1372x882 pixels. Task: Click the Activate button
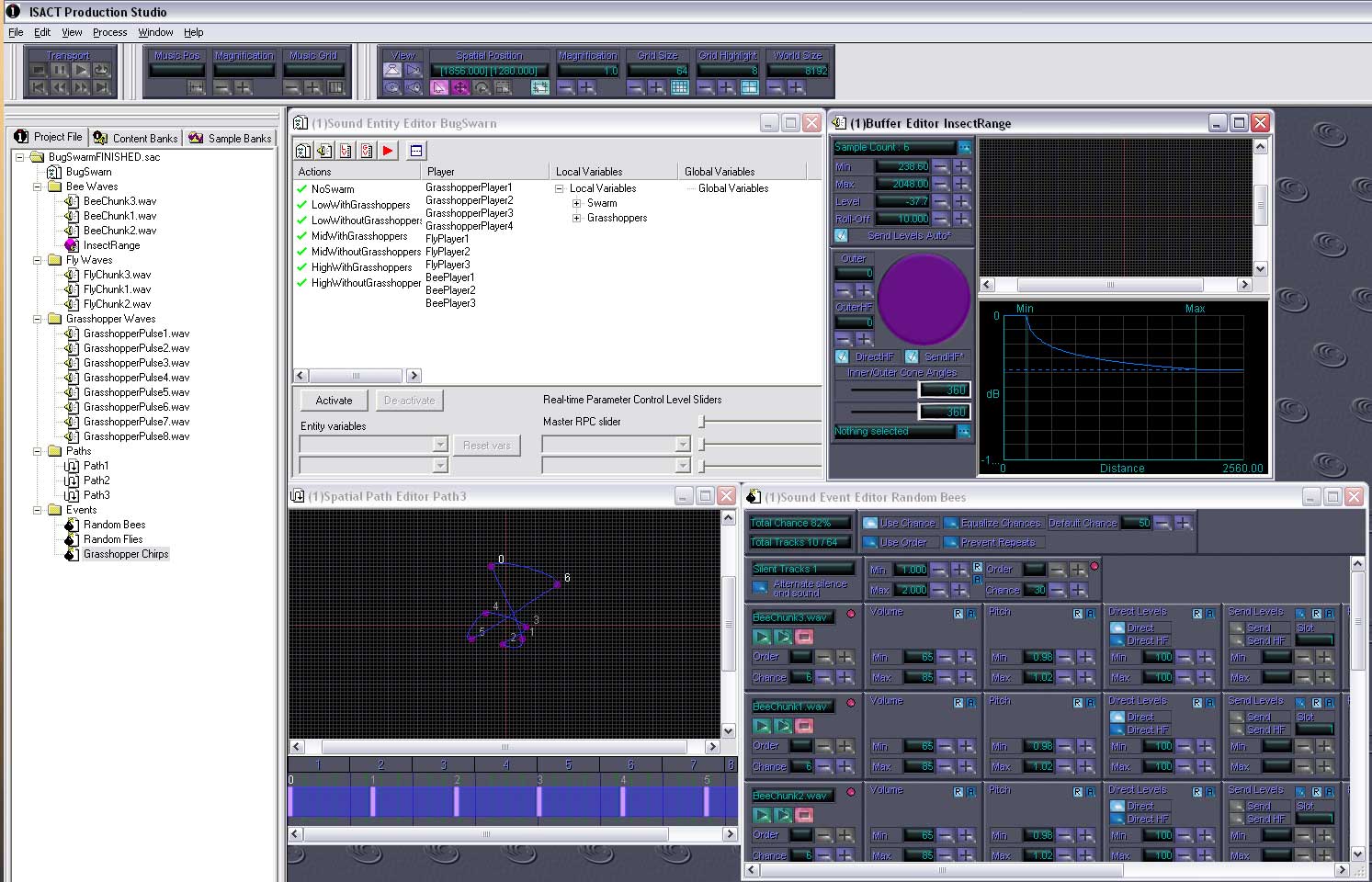pyautogui.click(x=334, y=401)
